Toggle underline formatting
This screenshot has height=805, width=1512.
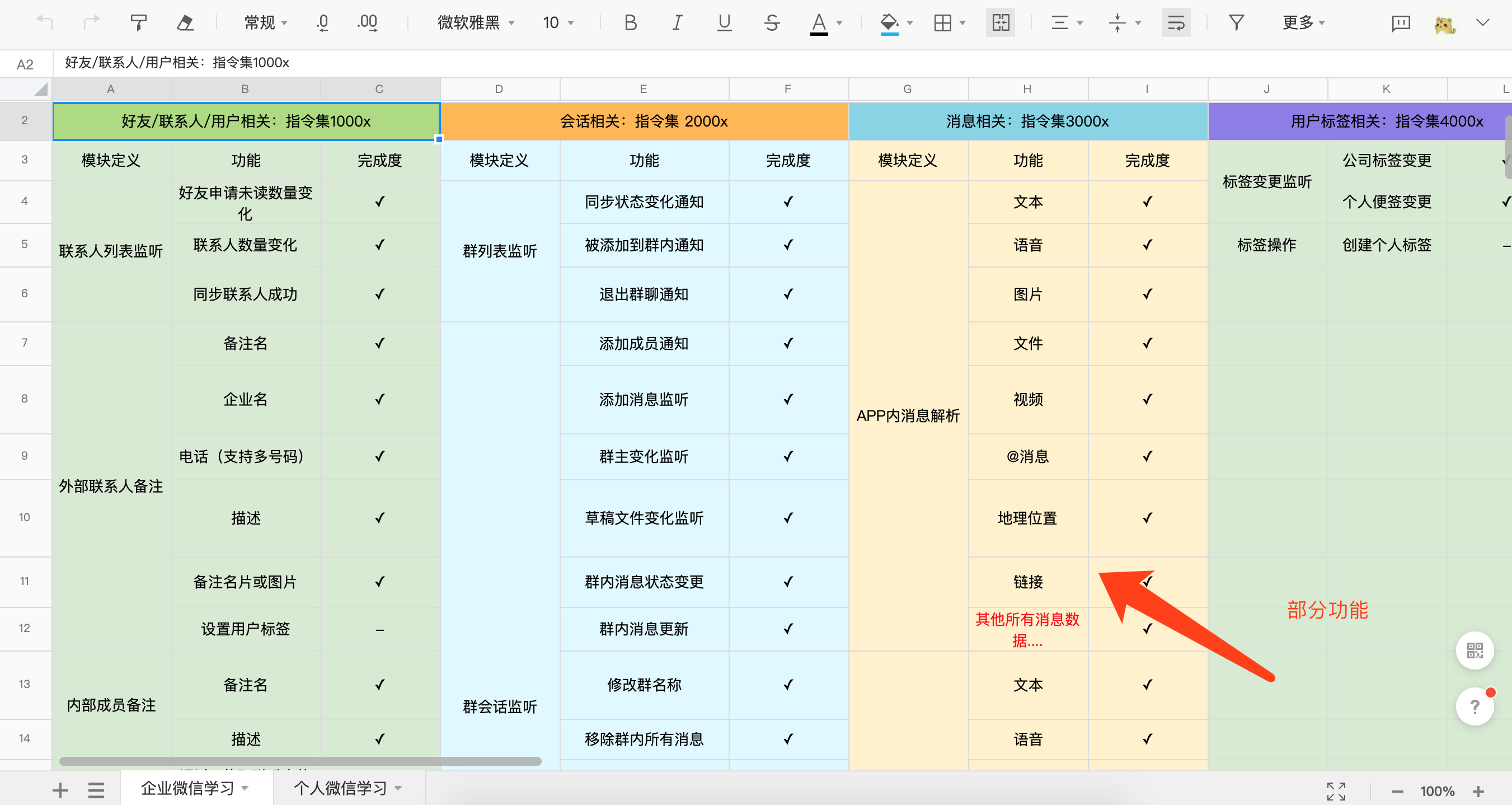(724, 23)
